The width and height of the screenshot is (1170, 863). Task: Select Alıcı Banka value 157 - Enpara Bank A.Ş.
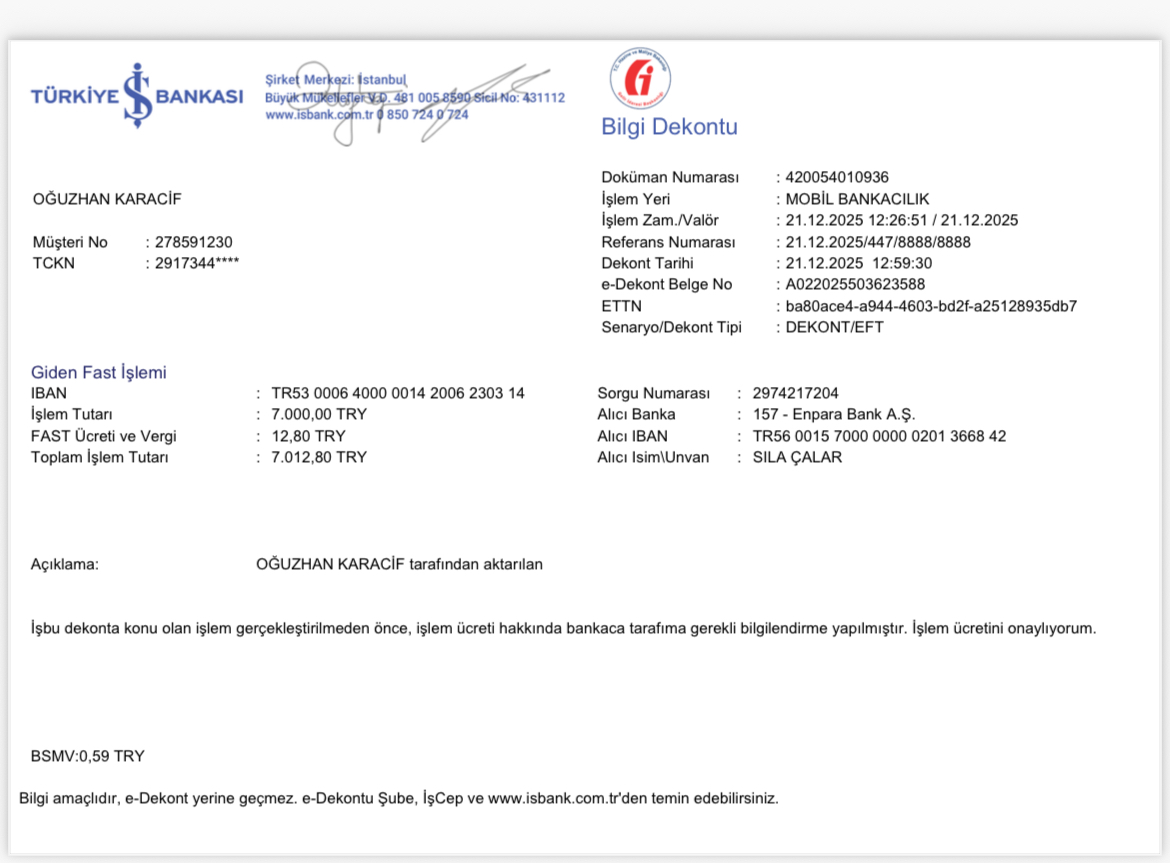(833, 415)
